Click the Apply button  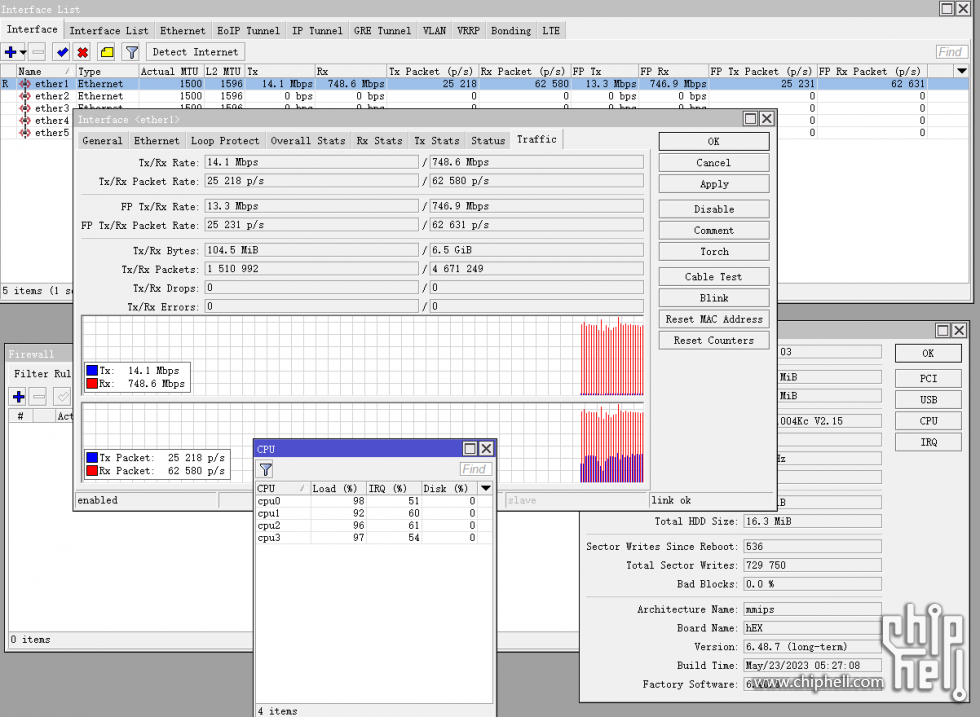(x=714, y=184)
